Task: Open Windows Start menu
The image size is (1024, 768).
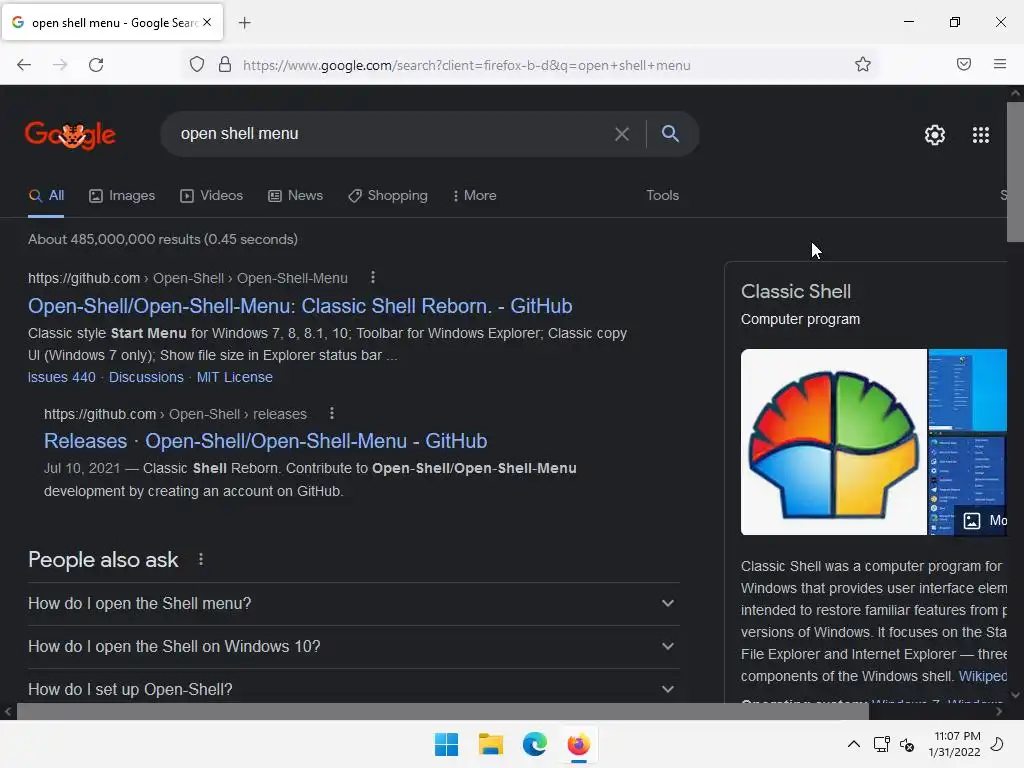Action: tap(447, 744)
